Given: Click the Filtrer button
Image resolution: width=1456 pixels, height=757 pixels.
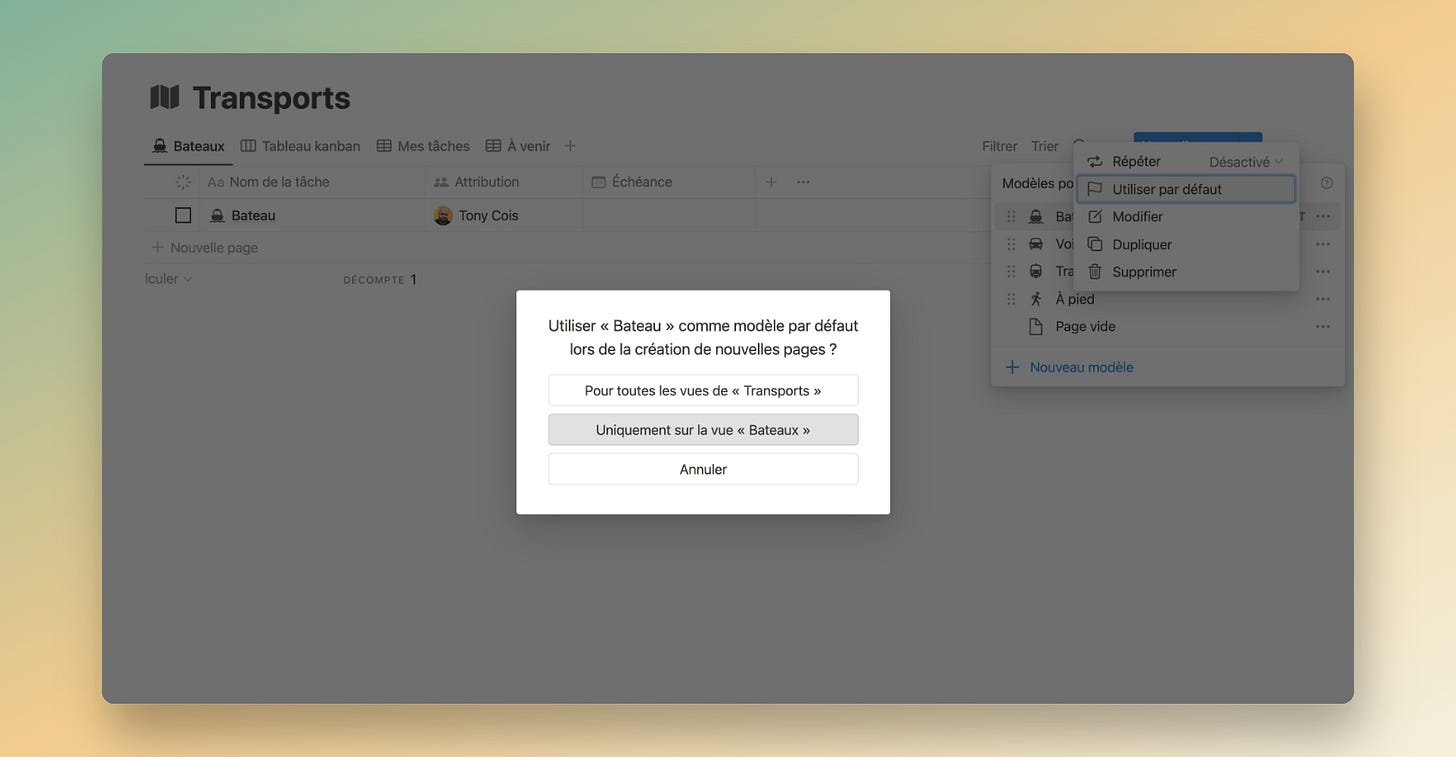Looking at the screenshot, I should pos(999,146).
